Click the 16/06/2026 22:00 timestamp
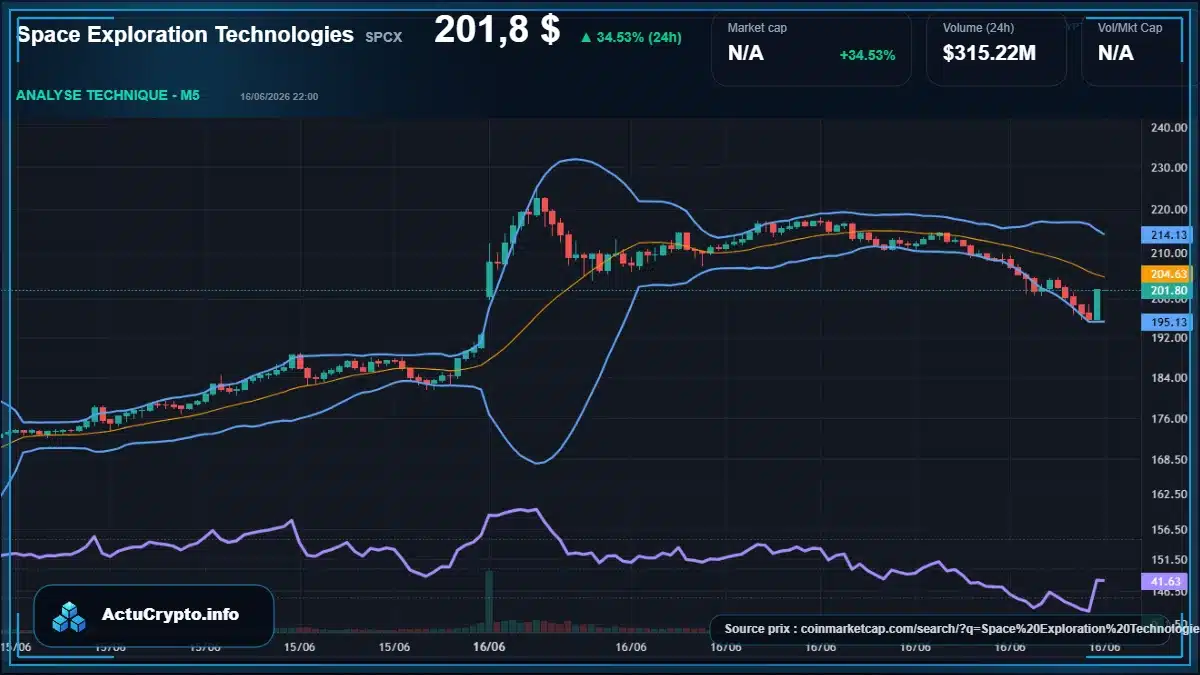Screen dimensions: 1200x675 279,97
